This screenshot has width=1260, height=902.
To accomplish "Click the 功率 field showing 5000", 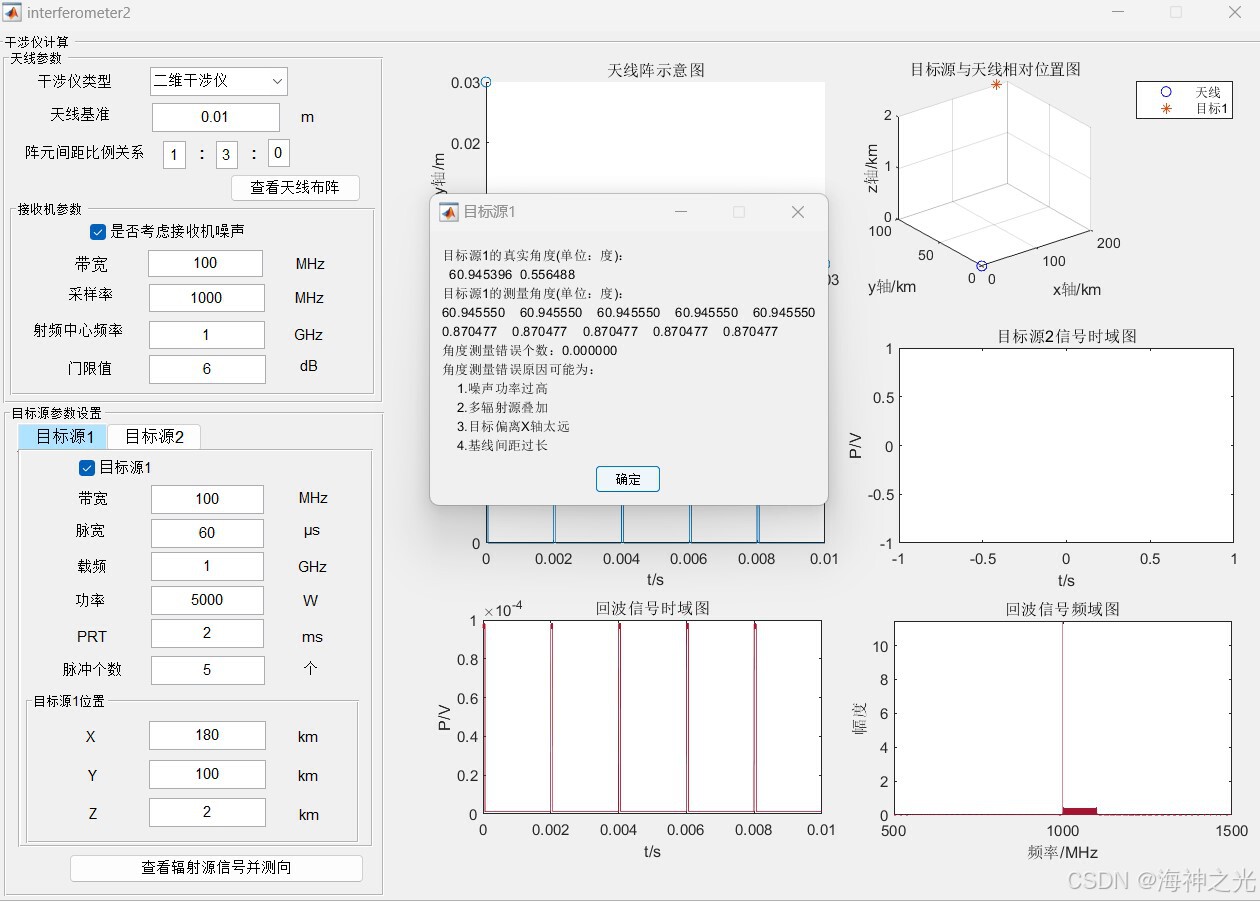I will click(x=207, y=600).
